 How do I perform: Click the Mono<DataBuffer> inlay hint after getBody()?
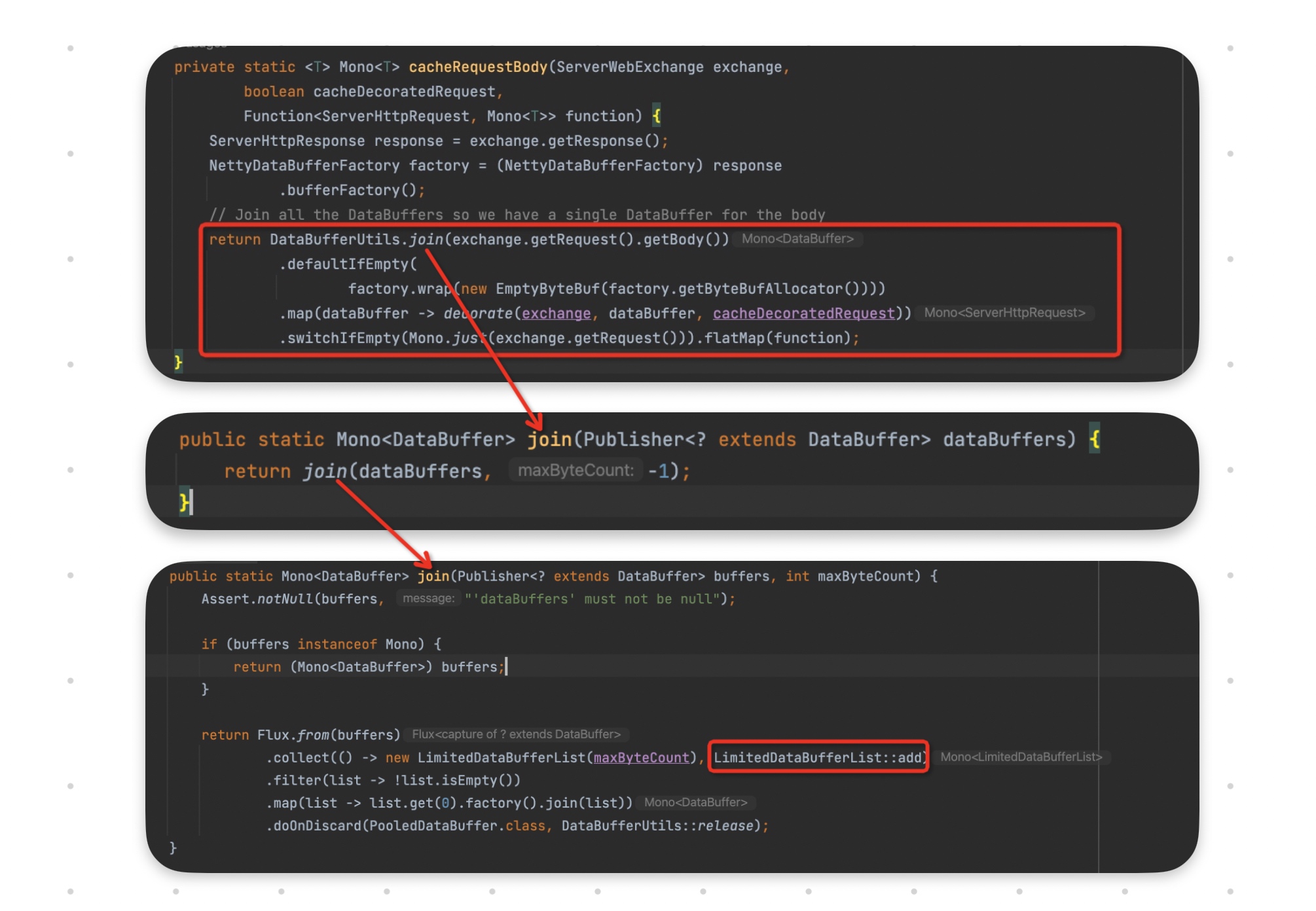pyautogui.click(x=797, y=239)
